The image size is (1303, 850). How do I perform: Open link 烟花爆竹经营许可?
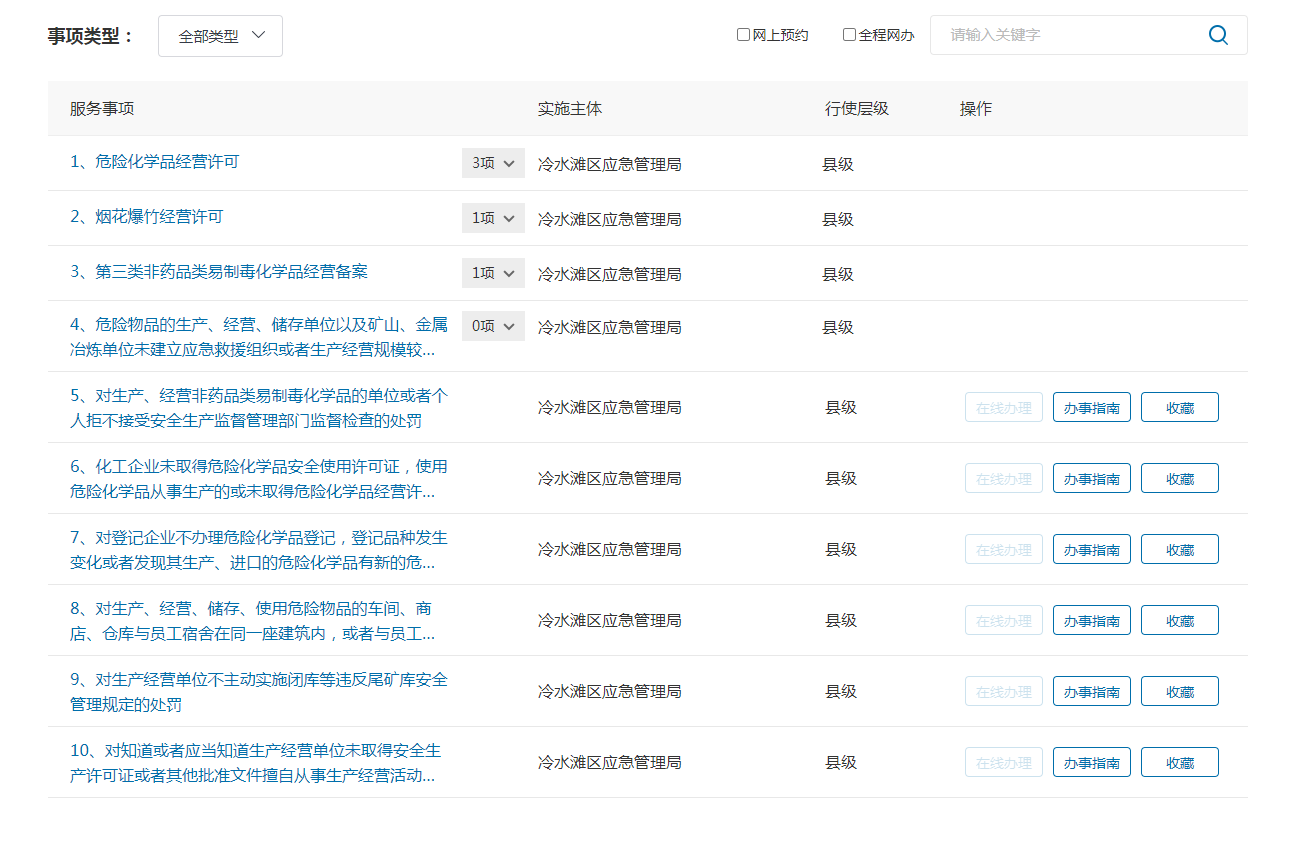tap(147, 217)
